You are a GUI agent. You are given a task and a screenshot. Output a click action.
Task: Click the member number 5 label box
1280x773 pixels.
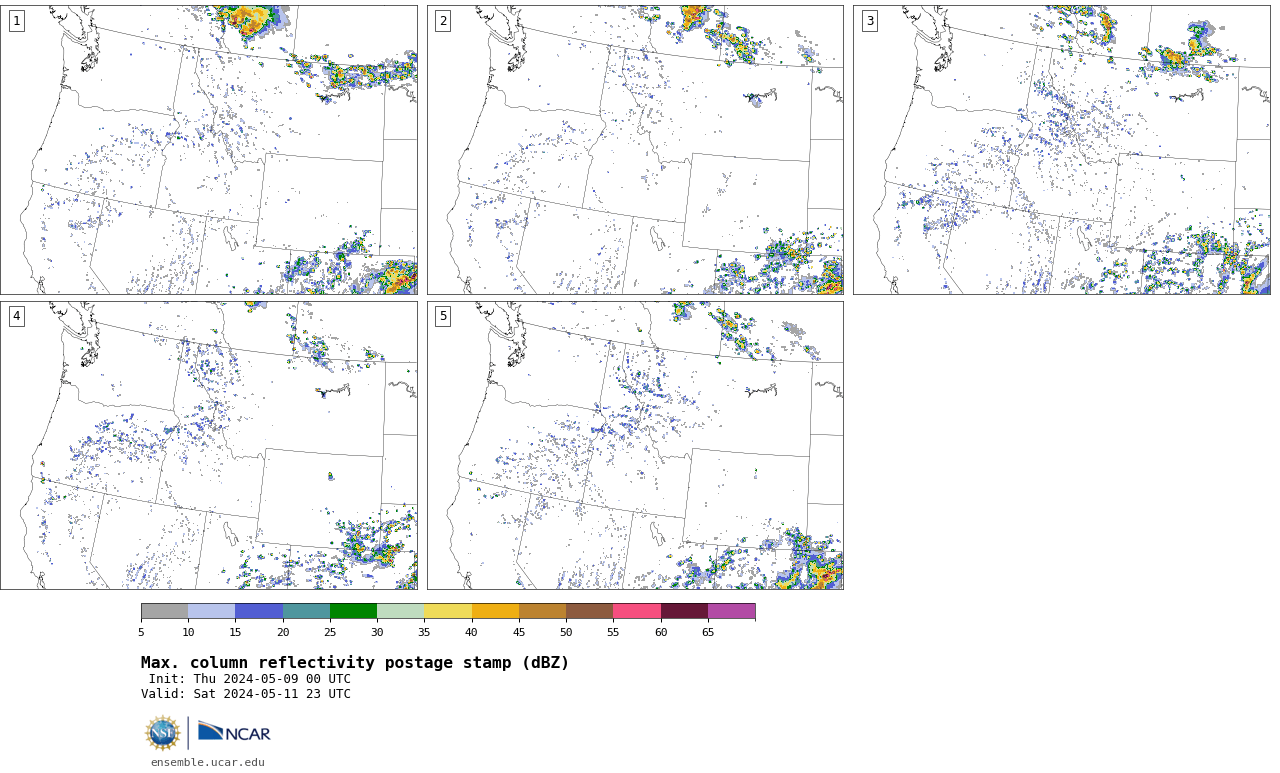coord(443,316)
